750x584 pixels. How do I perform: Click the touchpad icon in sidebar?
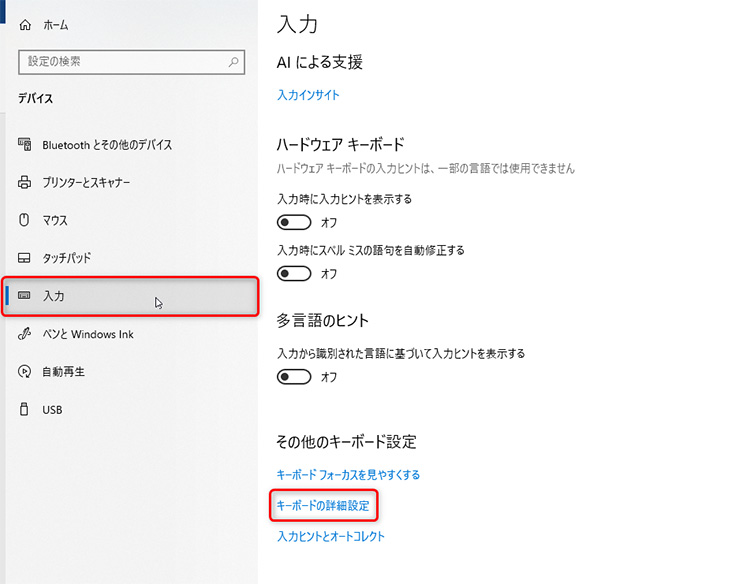tap(25, 258)
